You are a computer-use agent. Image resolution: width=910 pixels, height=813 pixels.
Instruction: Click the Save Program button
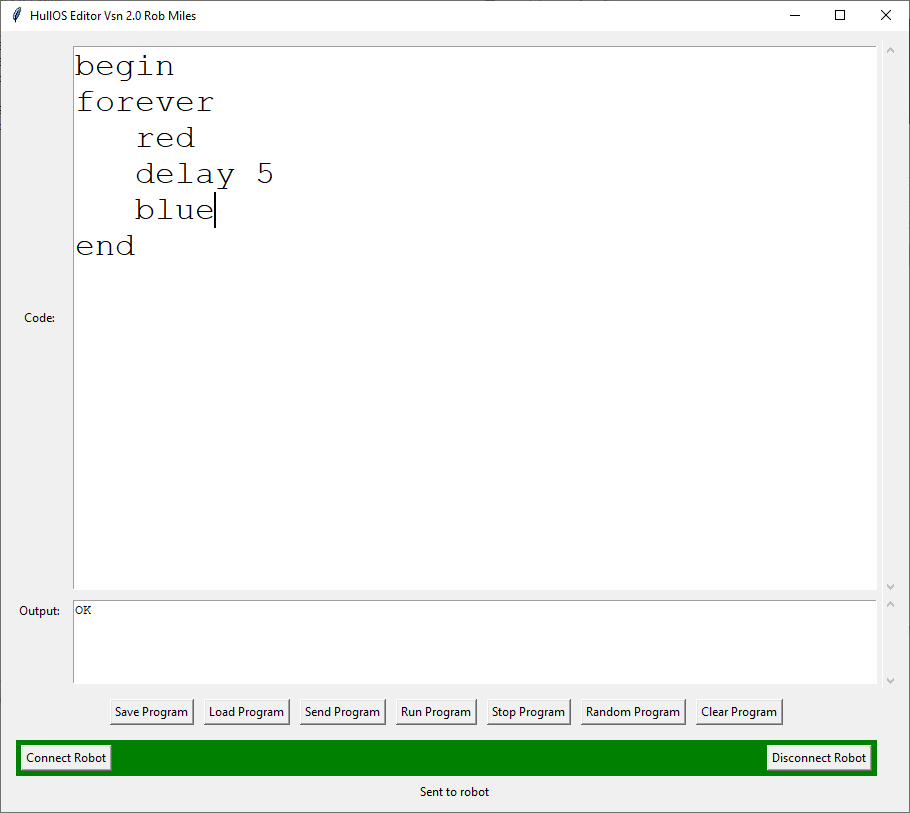click(x=151, y=712)
